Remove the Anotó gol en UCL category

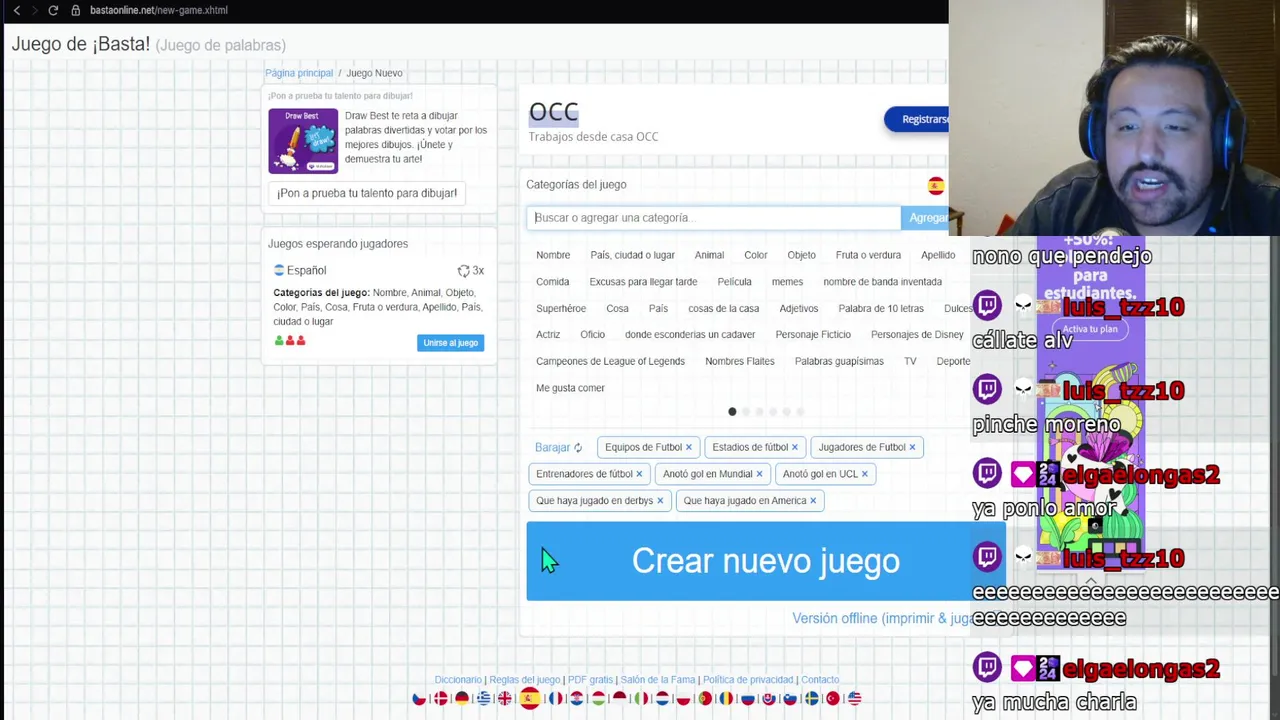[865, 474]
